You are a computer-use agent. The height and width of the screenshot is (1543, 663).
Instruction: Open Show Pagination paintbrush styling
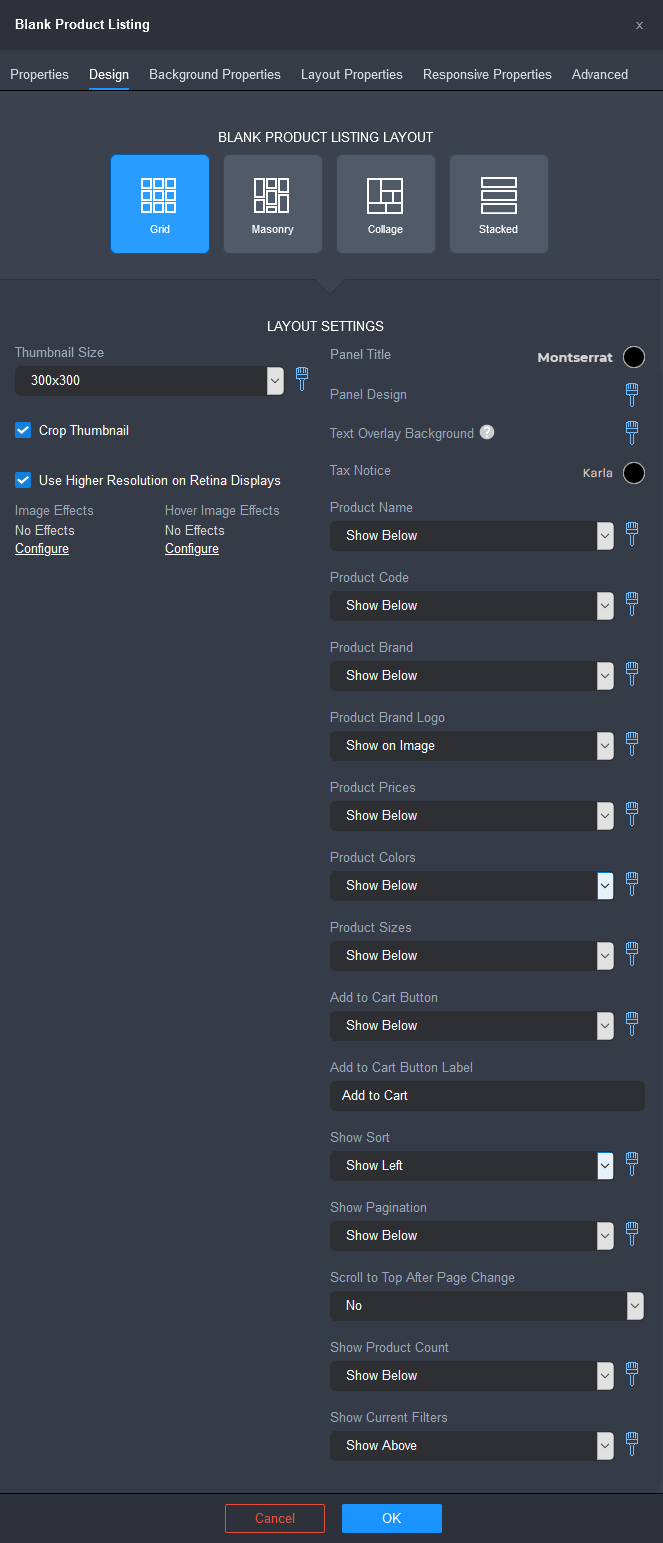click(x=632, y=1234)
